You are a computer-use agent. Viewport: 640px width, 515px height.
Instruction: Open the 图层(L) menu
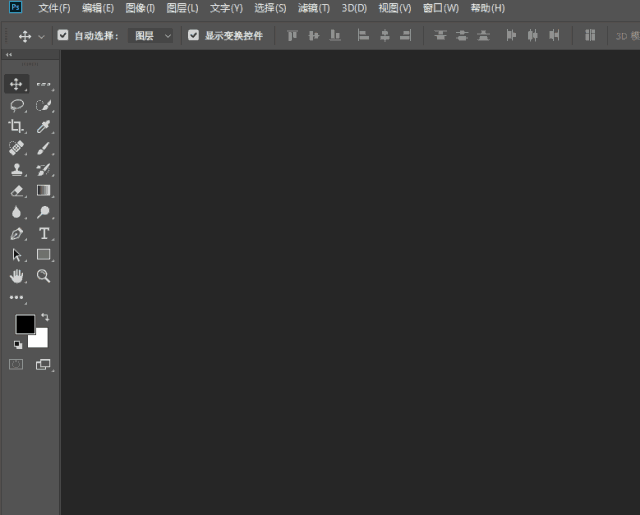click(182, 8)
